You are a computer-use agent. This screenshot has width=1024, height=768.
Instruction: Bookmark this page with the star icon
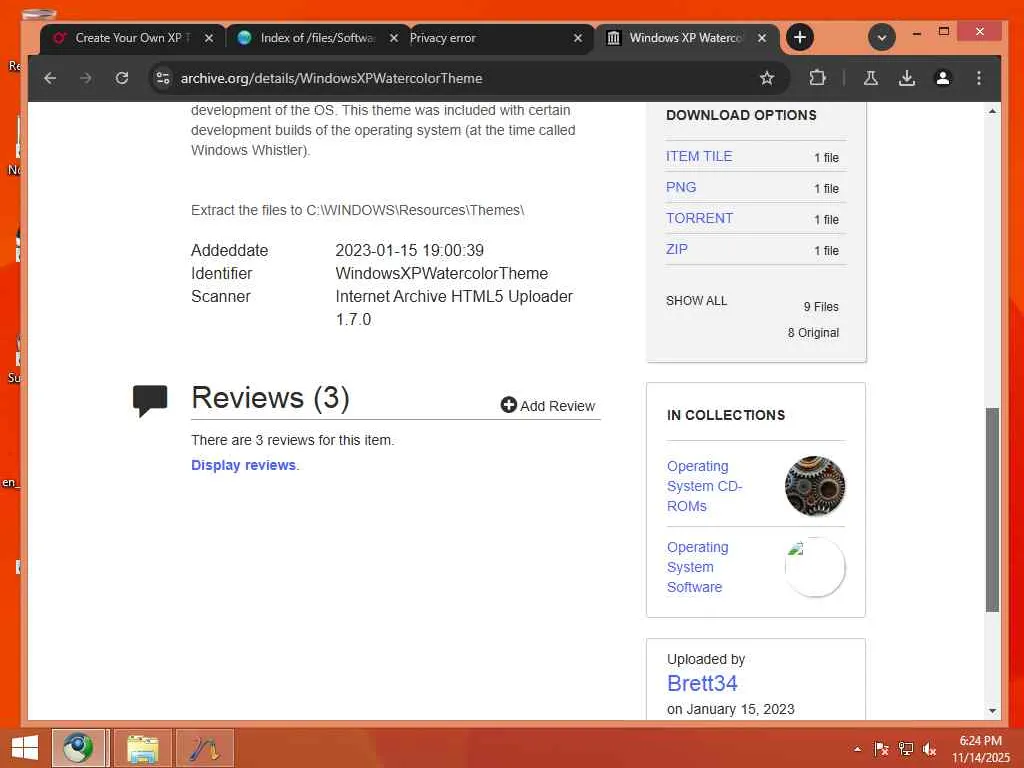[767, 78]
